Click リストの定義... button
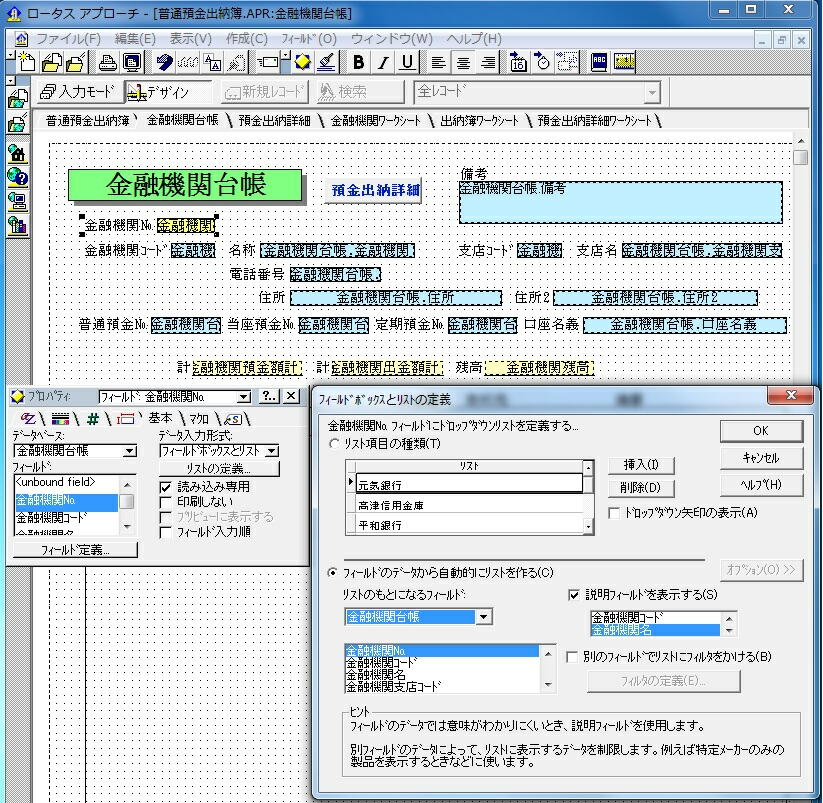This screenshot has height=803, width=823. click(x=219, y=468)
